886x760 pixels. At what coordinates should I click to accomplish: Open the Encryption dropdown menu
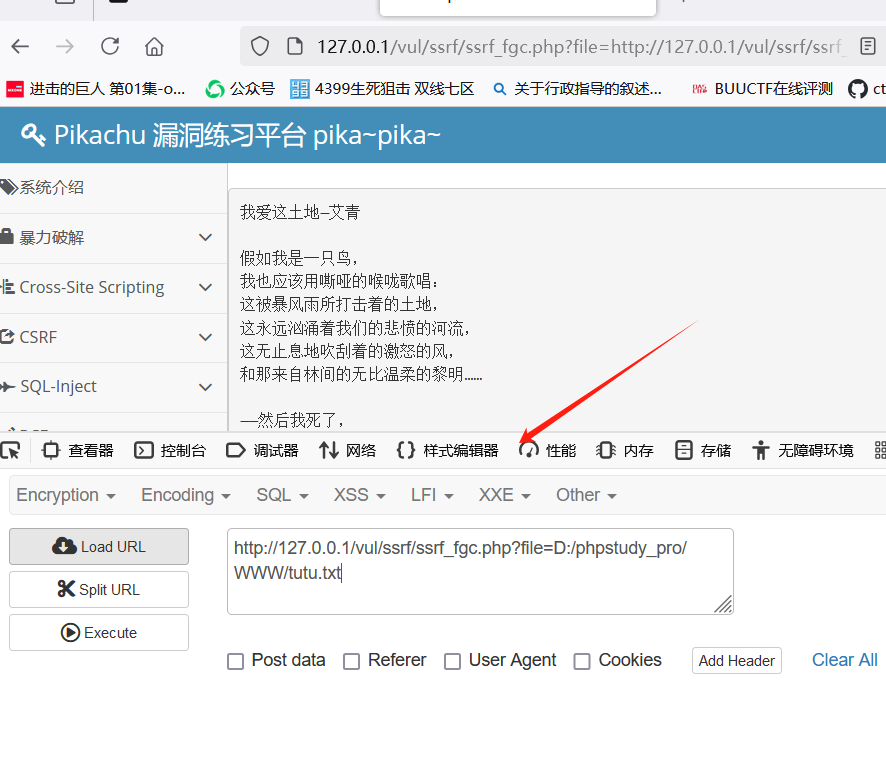[x=66, y=495]
